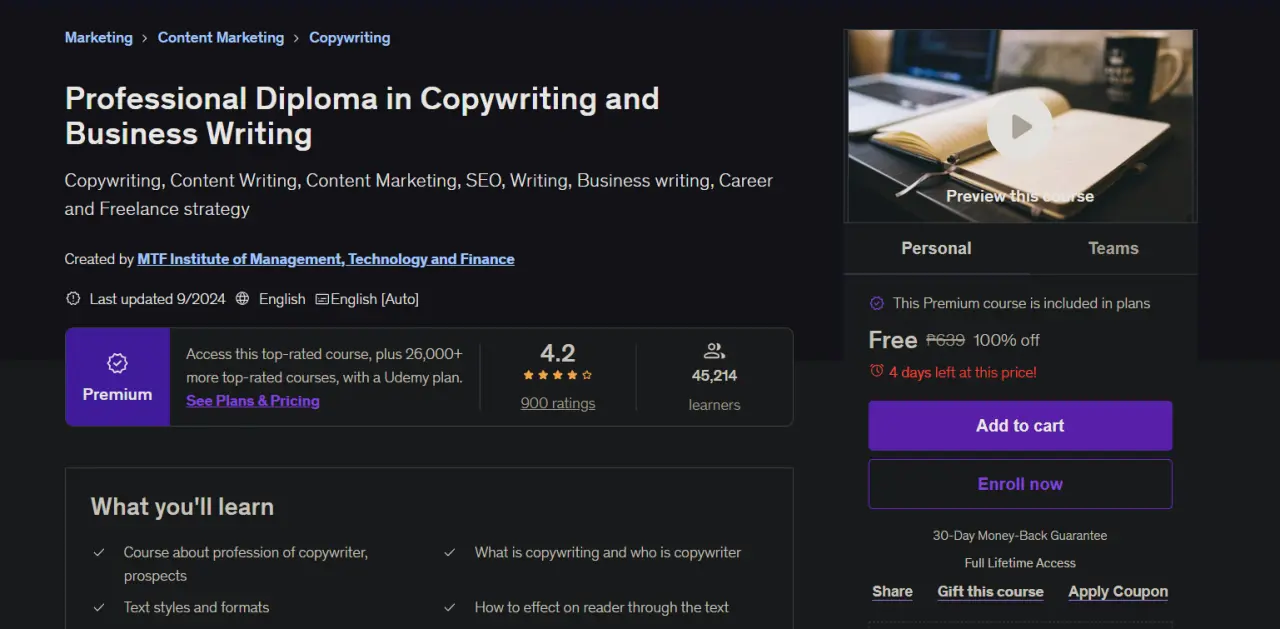Click 'English [Auto]' caption language text

pos(375,299)
